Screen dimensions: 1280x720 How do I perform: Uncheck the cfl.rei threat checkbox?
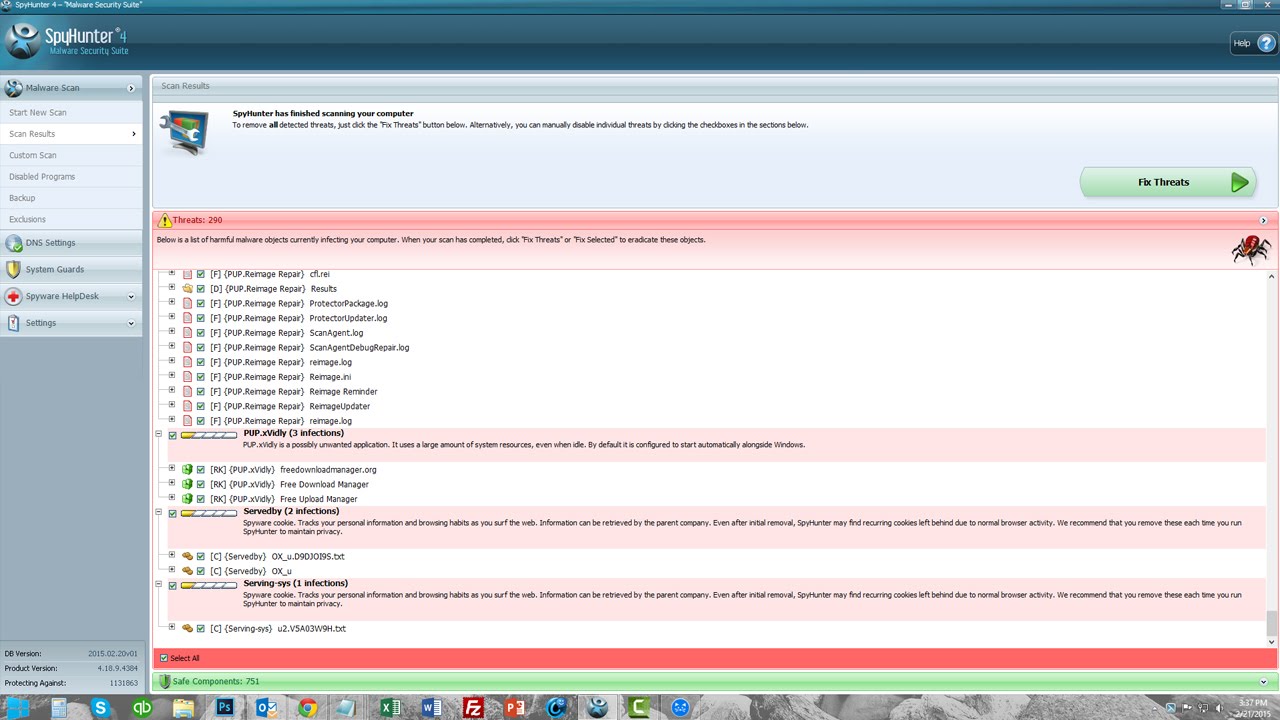coord(201,274)
